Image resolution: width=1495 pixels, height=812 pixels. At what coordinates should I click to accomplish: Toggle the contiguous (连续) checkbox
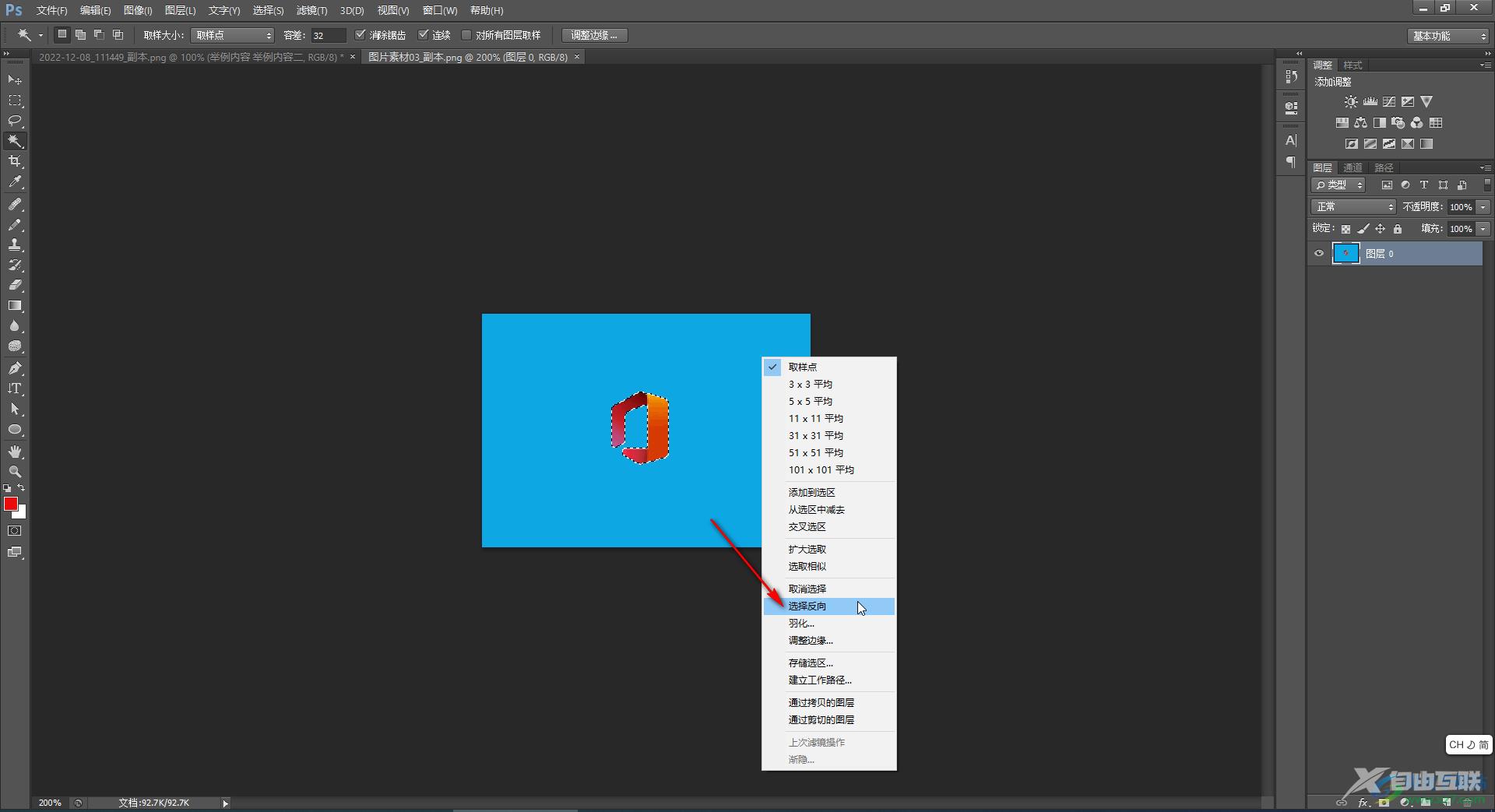click(x=424, y=35)
